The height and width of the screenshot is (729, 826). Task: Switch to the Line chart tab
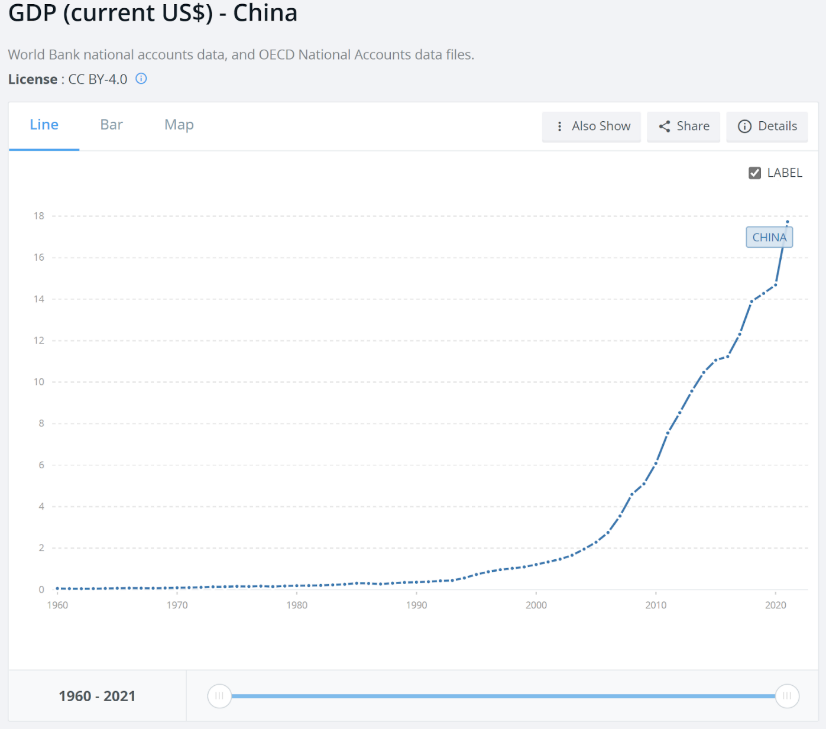coord(44,125)
